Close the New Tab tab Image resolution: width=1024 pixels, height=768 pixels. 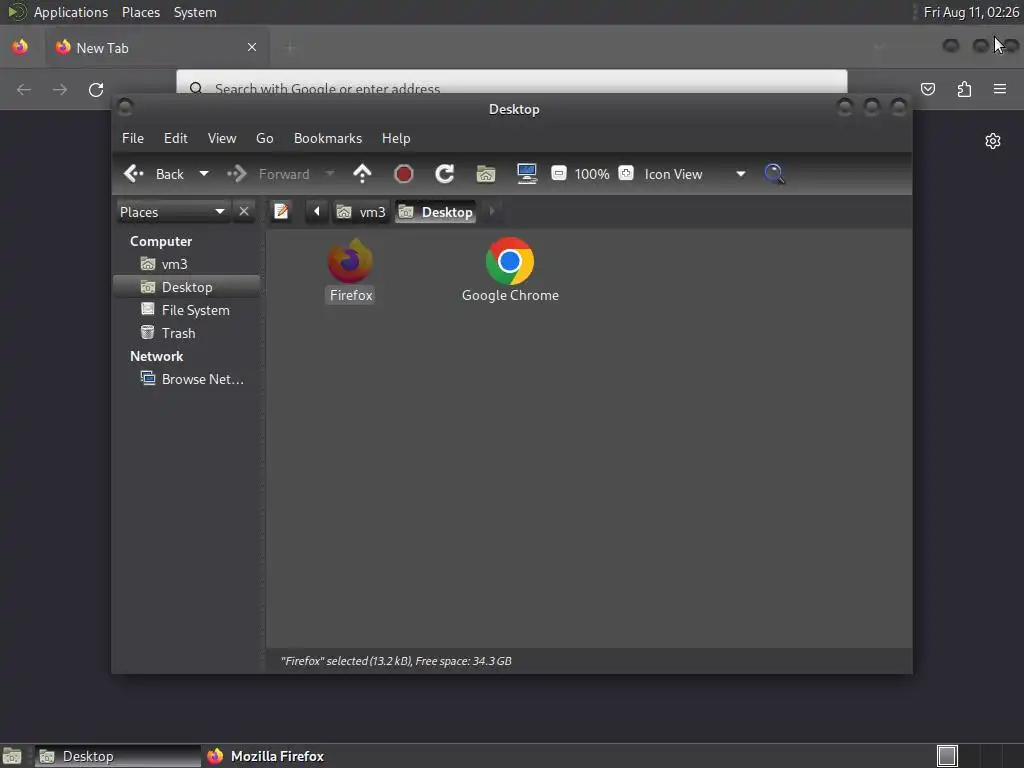coord(252,47)
